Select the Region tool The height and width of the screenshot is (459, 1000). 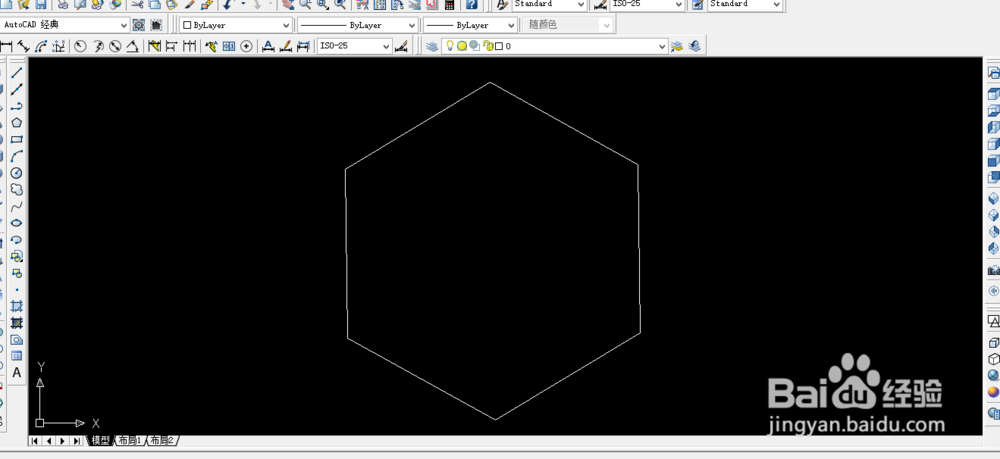tap(17, 339)
